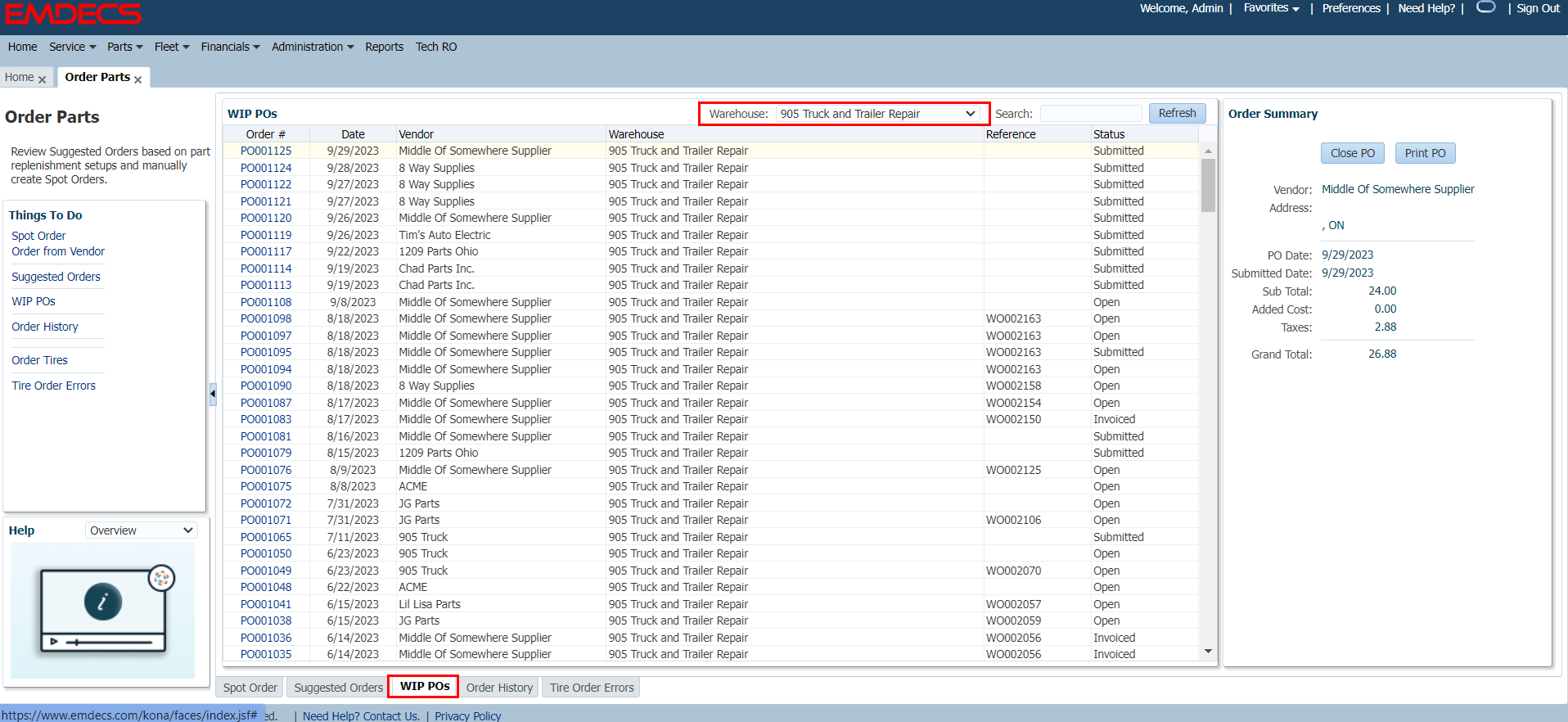The height and width of the screenshot is (722, 1568).
Task: Open purchase order PO001065
Action: coord(266,537)
